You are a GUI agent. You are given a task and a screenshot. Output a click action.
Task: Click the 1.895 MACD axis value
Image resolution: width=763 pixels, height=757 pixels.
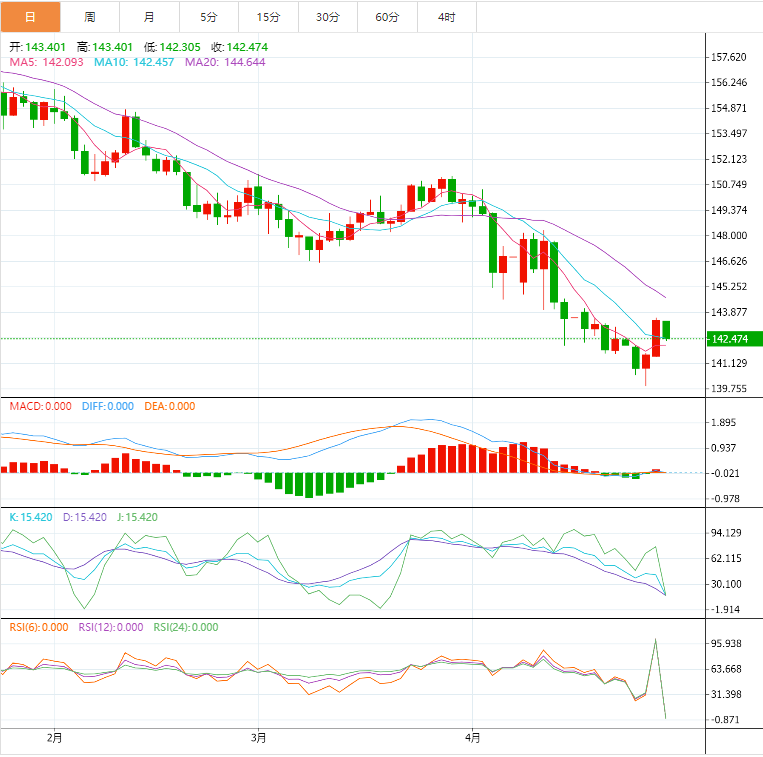point(723,422)
